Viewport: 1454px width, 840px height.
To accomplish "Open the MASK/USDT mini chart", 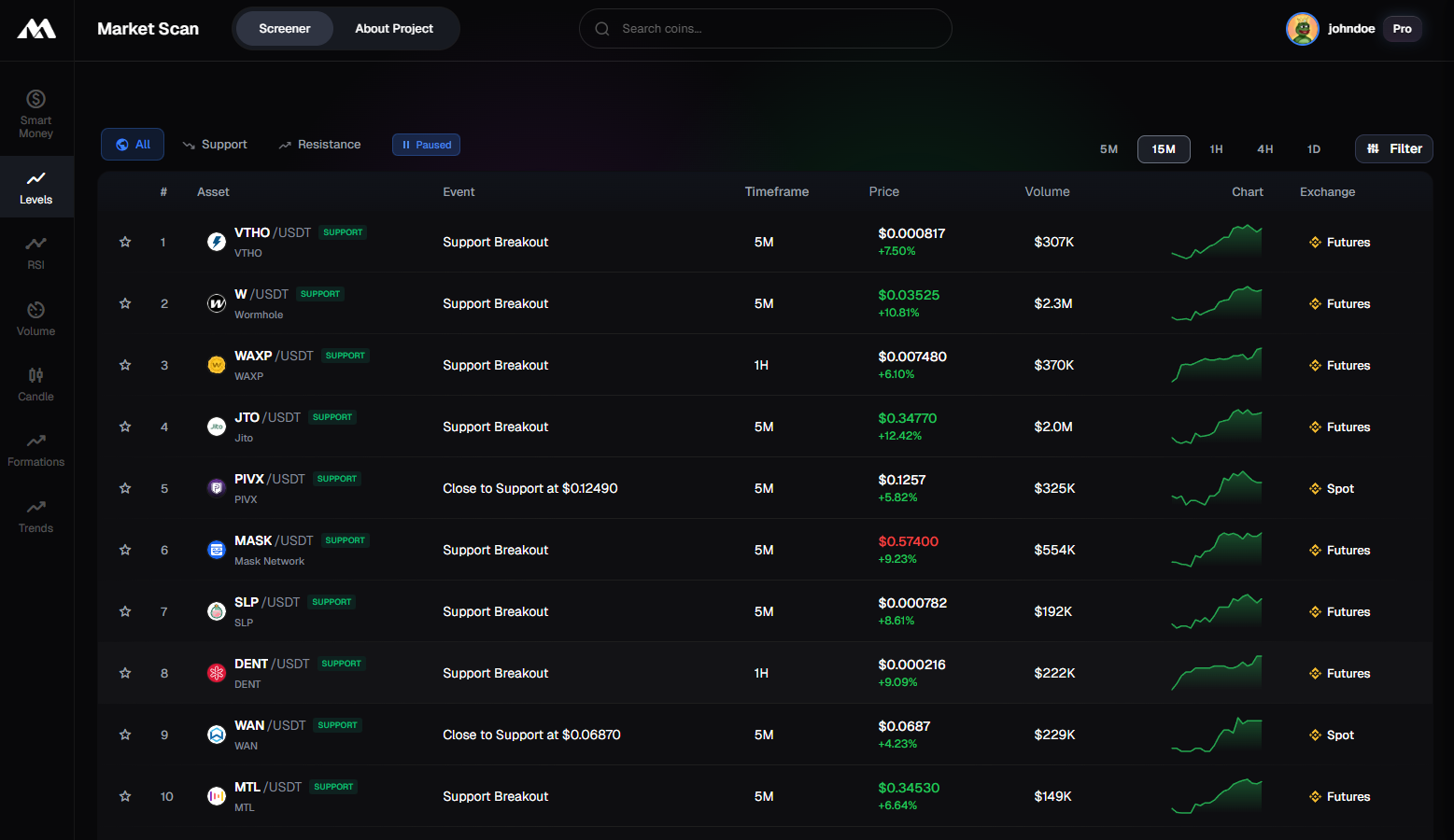I will pos(1216,550).
